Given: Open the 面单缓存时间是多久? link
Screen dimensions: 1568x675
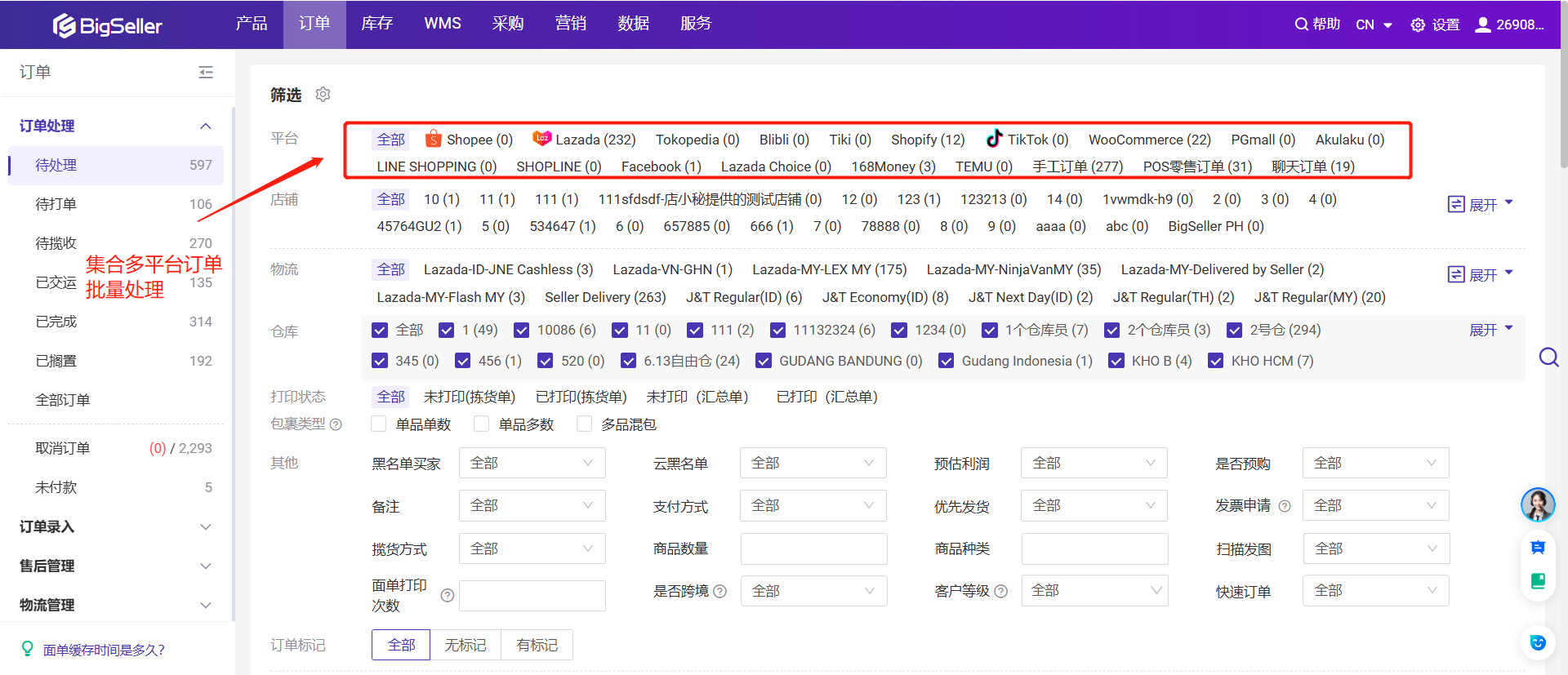Looking at the screenshot, I should (x=104, y=650).
